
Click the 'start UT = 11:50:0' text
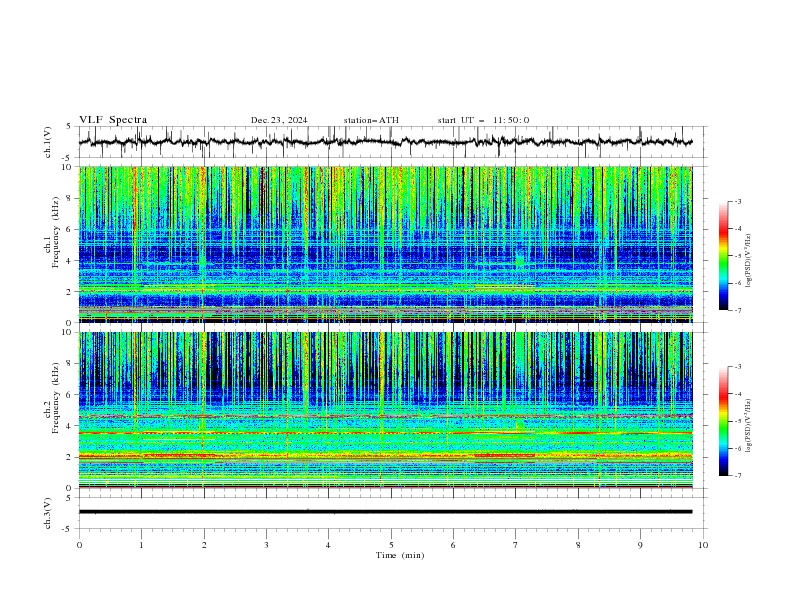pos(483,120)
